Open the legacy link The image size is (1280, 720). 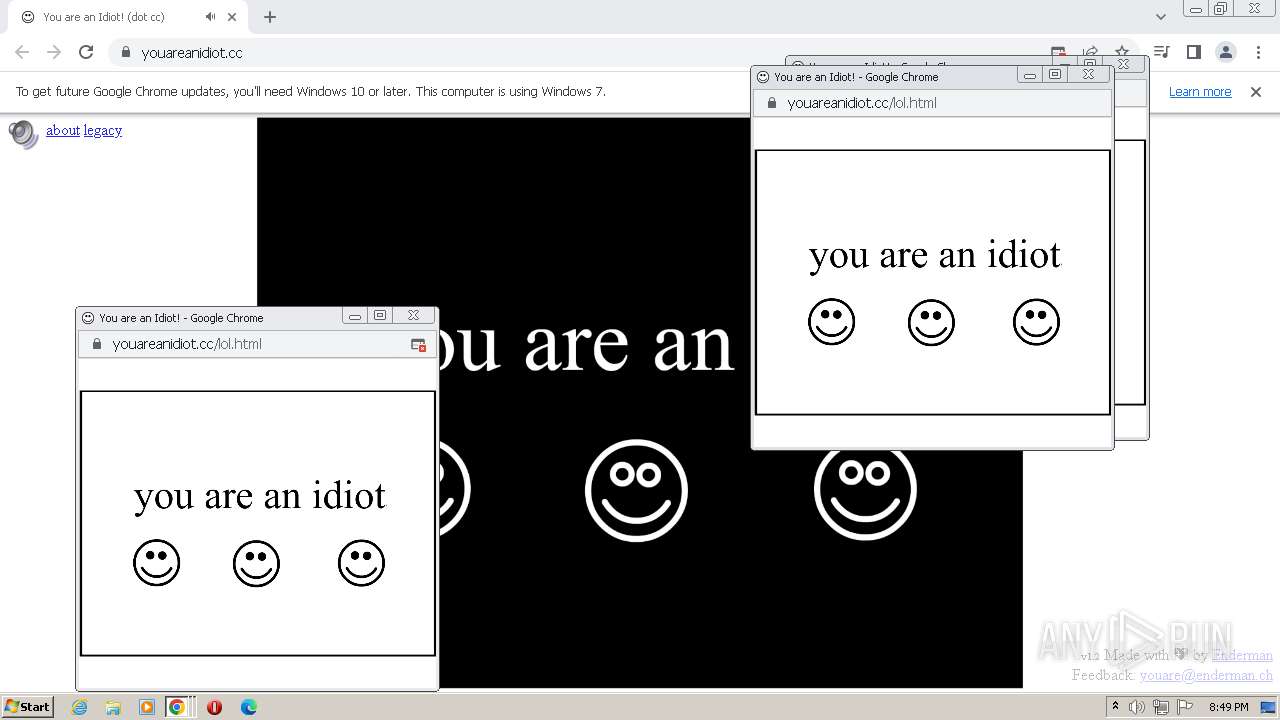click(103, 130)
